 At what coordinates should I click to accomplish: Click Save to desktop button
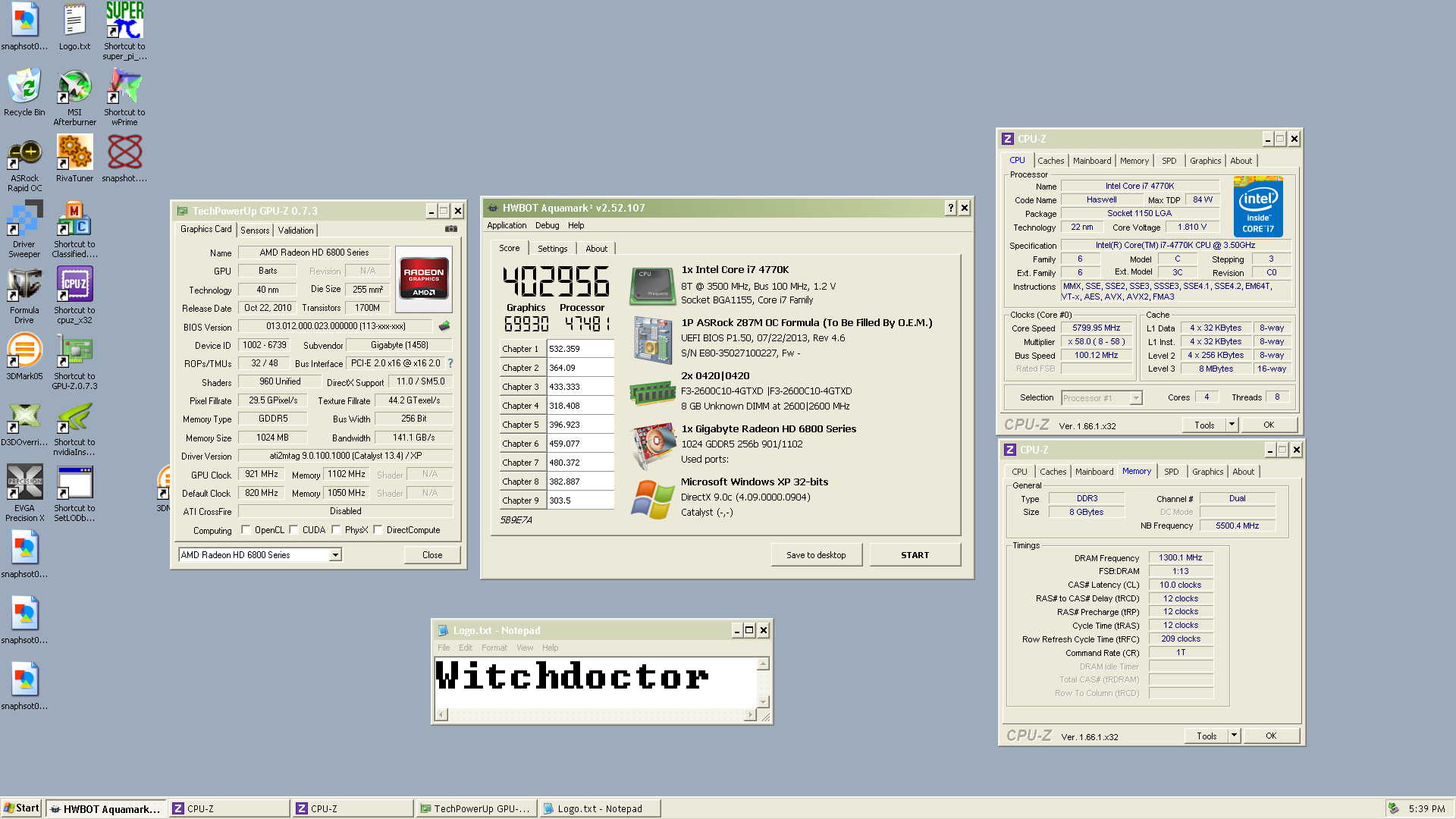(816, 555)
